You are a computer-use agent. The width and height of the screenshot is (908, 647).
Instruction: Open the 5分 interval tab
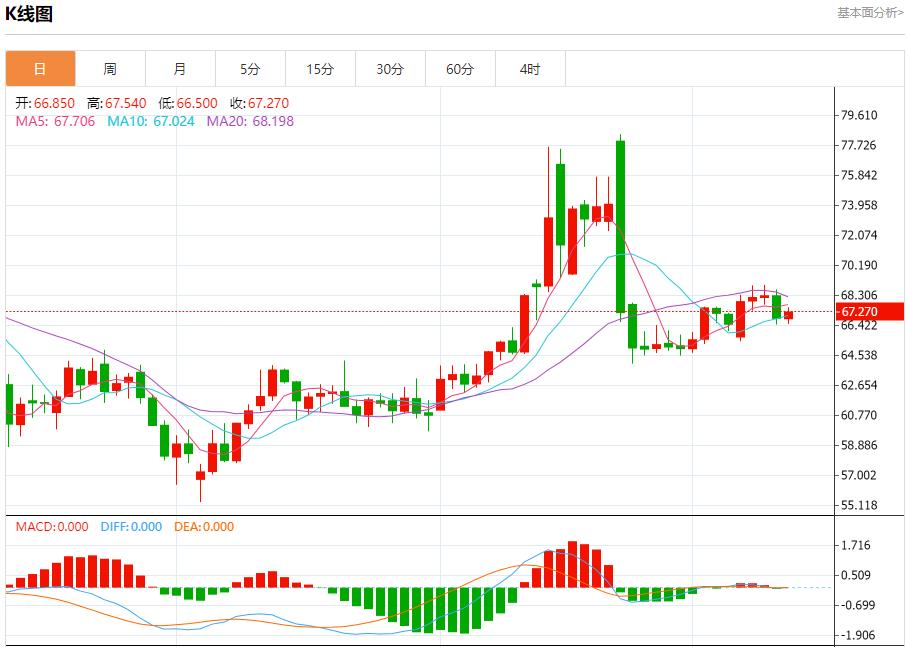(x=250, y=69)
